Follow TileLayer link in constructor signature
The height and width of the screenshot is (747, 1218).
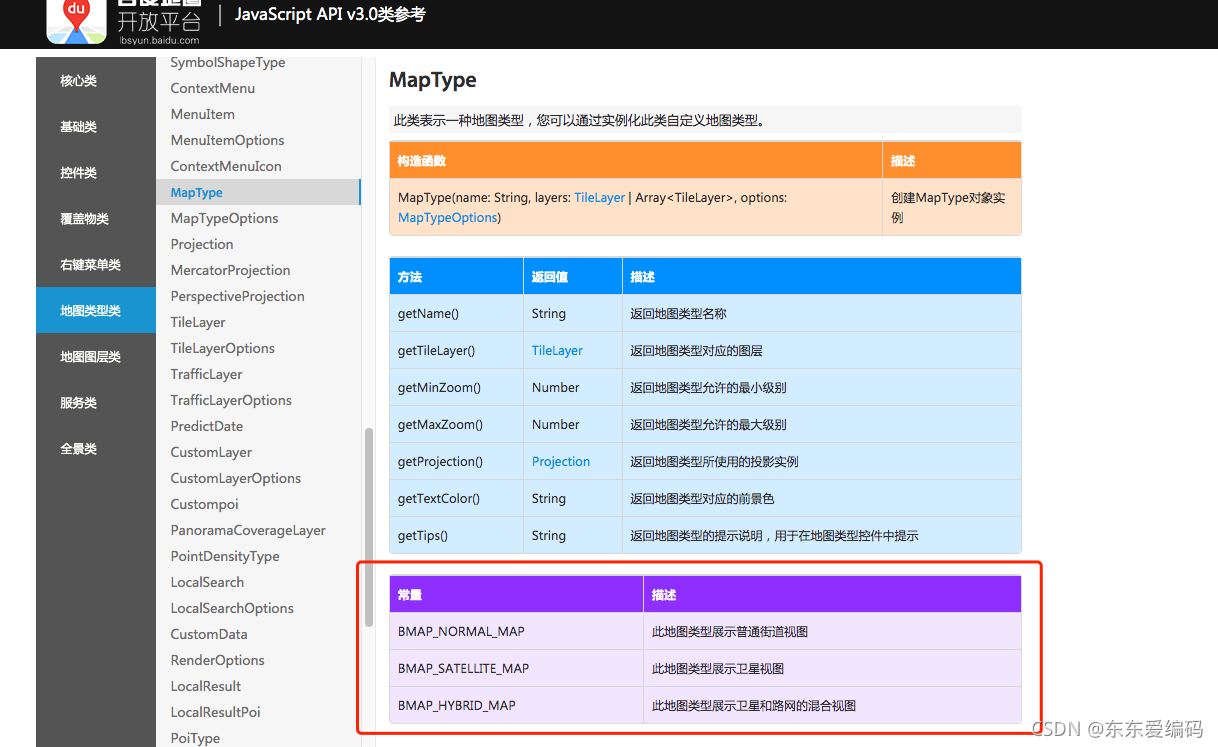coord(599,198)
